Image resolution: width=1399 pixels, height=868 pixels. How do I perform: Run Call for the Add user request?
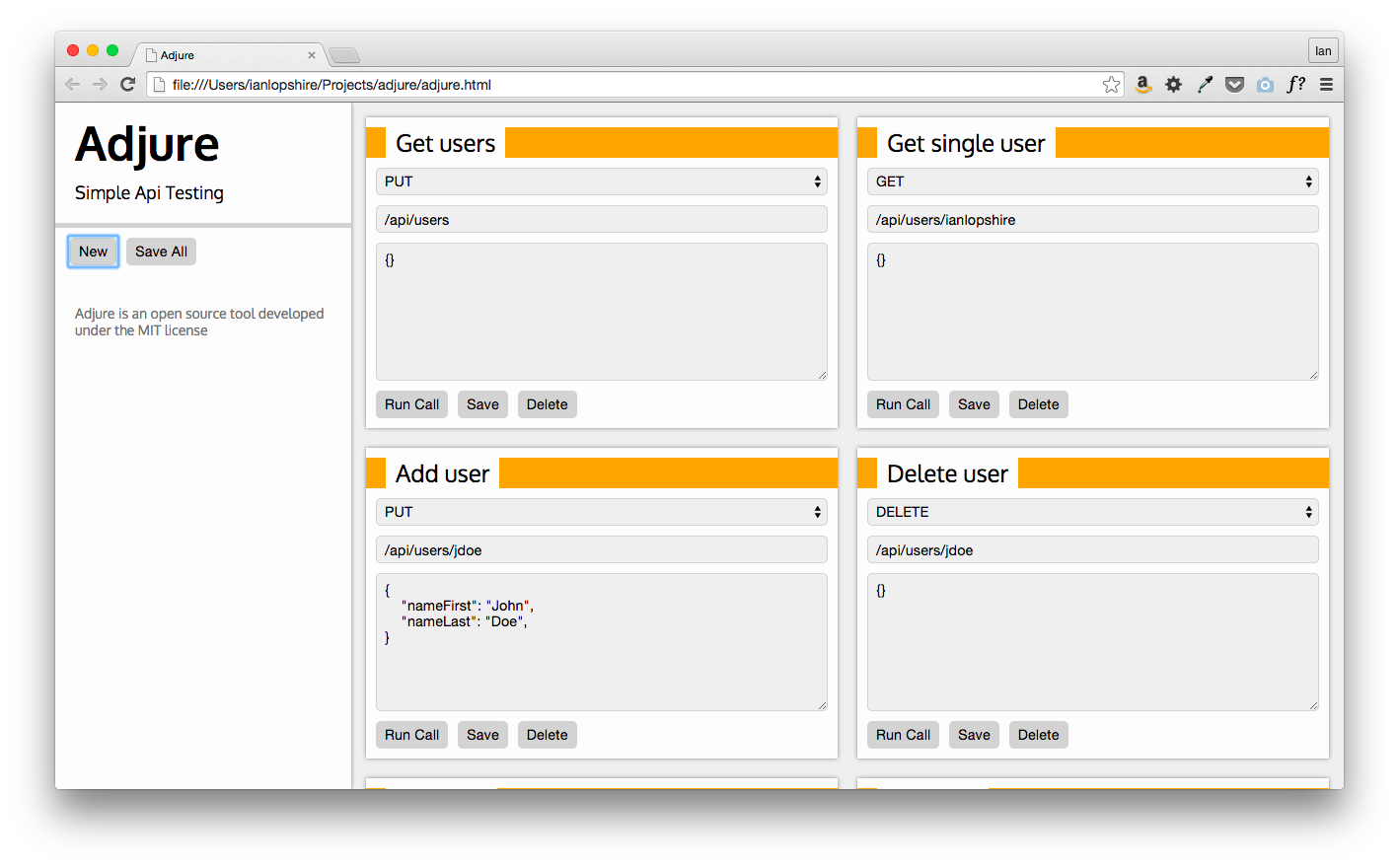coord(411,734)
